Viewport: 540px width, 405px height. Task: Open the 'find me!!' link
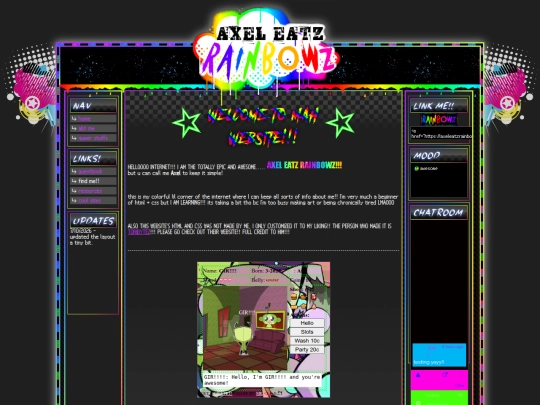coord(89,181)
